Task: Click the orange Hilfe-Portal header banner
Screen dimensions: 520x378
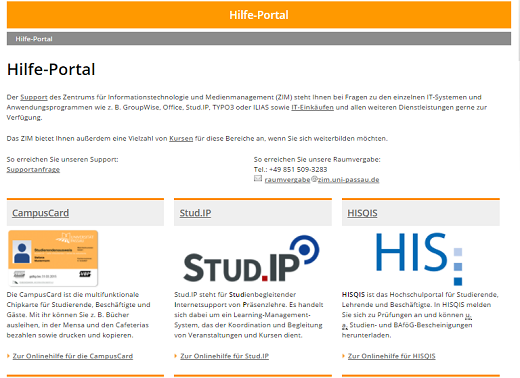Action: coord(259,15)
